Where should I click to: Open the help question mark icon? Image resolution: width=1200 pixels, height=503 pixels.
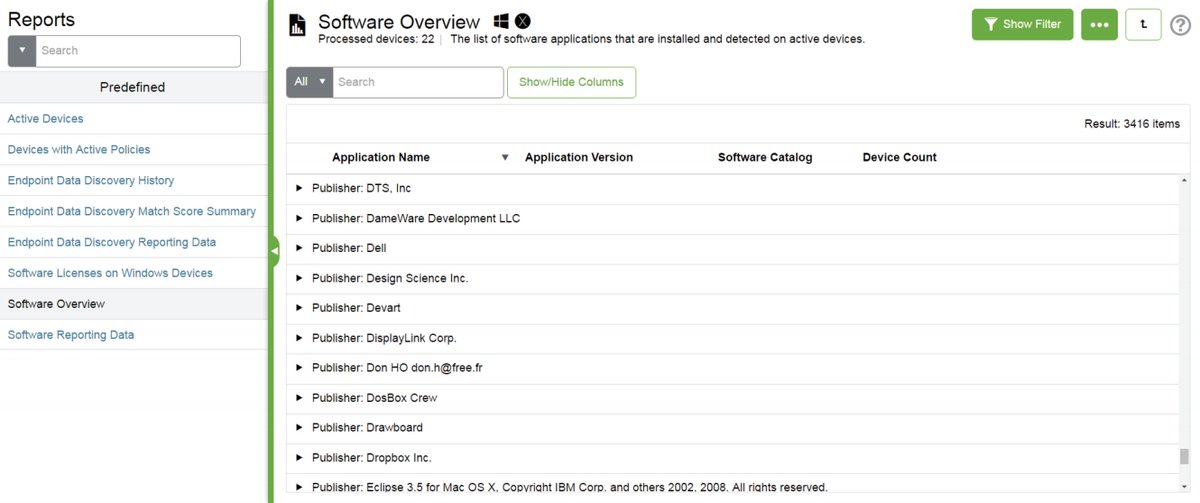point(1180,25)
